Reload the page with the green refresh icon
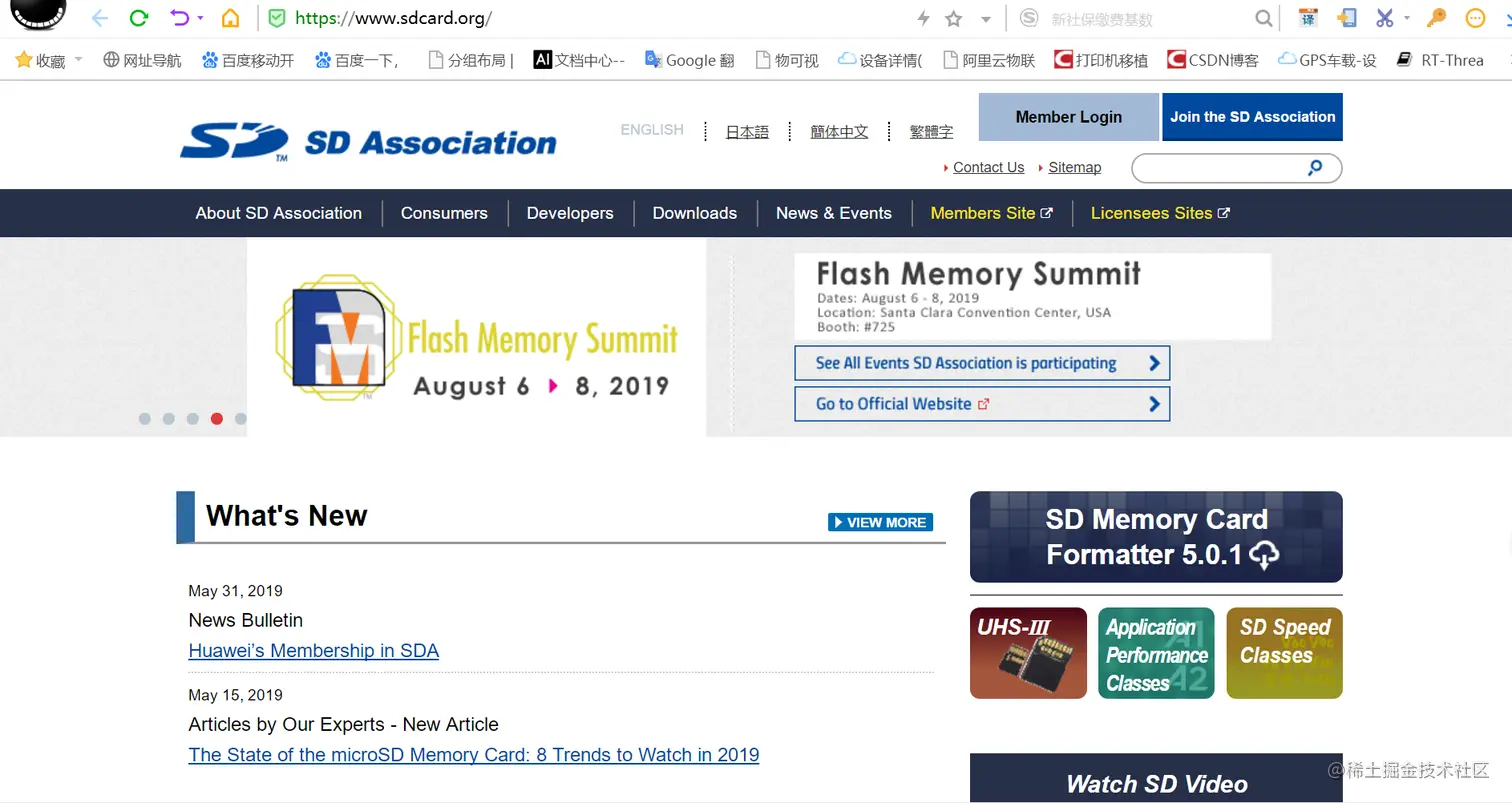The image size is (1512, 803). [x=139, y=18]
